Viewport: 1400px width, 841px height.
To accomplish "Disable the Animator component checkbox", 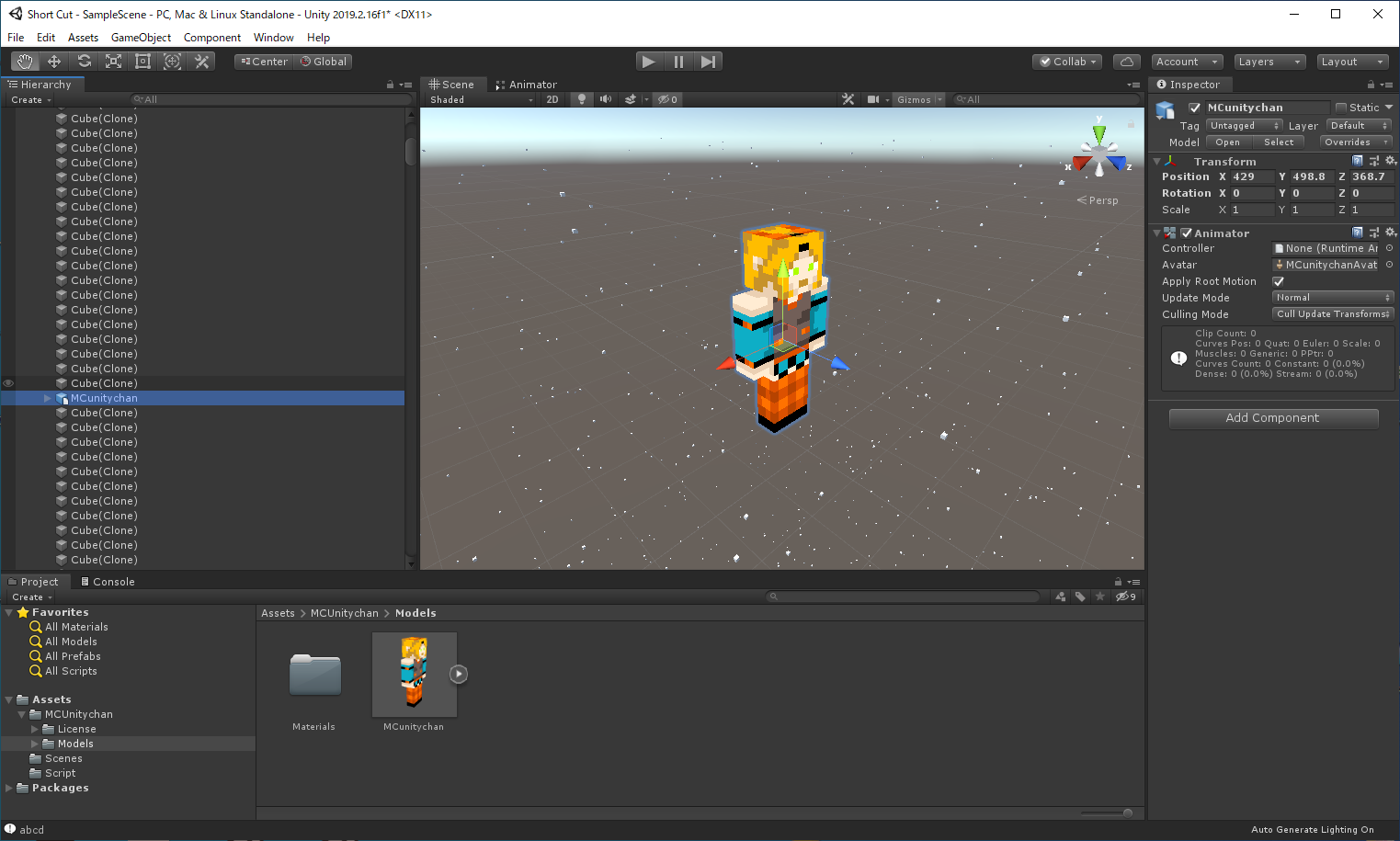I will point(1187,233).
